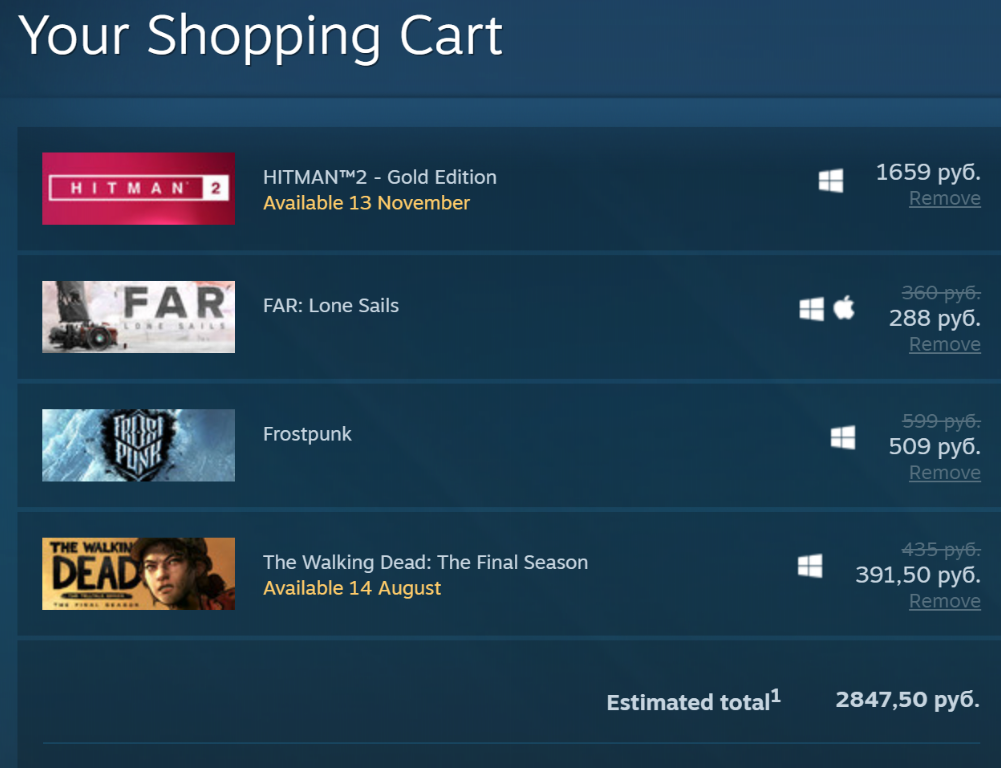Open The Walking Dead cover thumbnail
Image resolution: width=1001 pixels, height=768 pixels.
tap(138, 573)
